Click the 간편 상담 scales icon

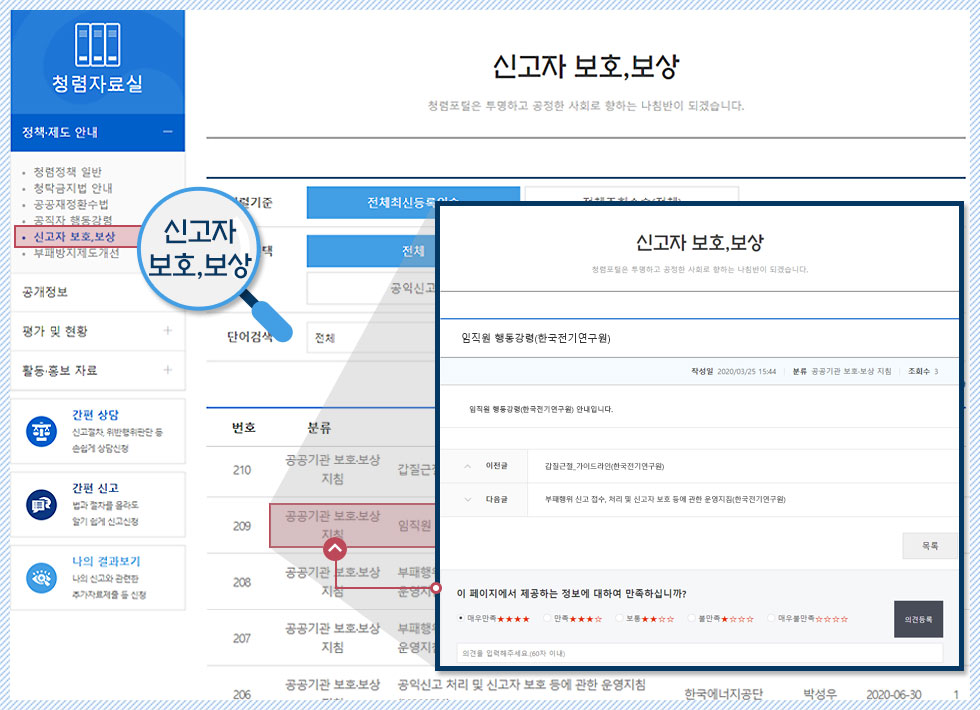(x=41, y=431)
